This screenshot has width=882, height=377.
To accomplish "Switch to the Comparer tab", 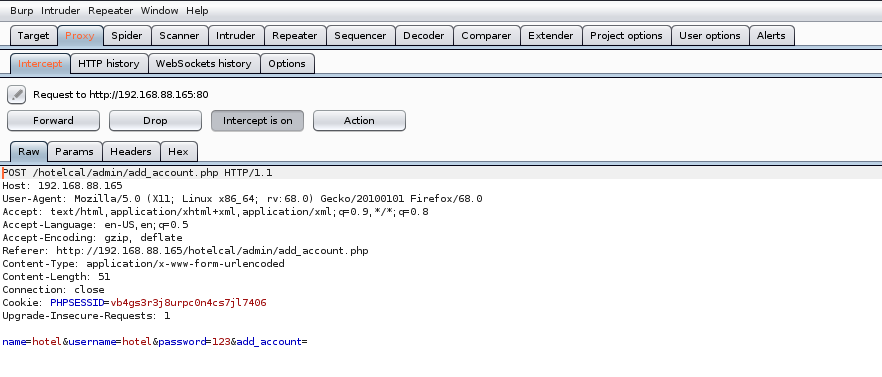I will pyautogui.click(x=486, y=35).
